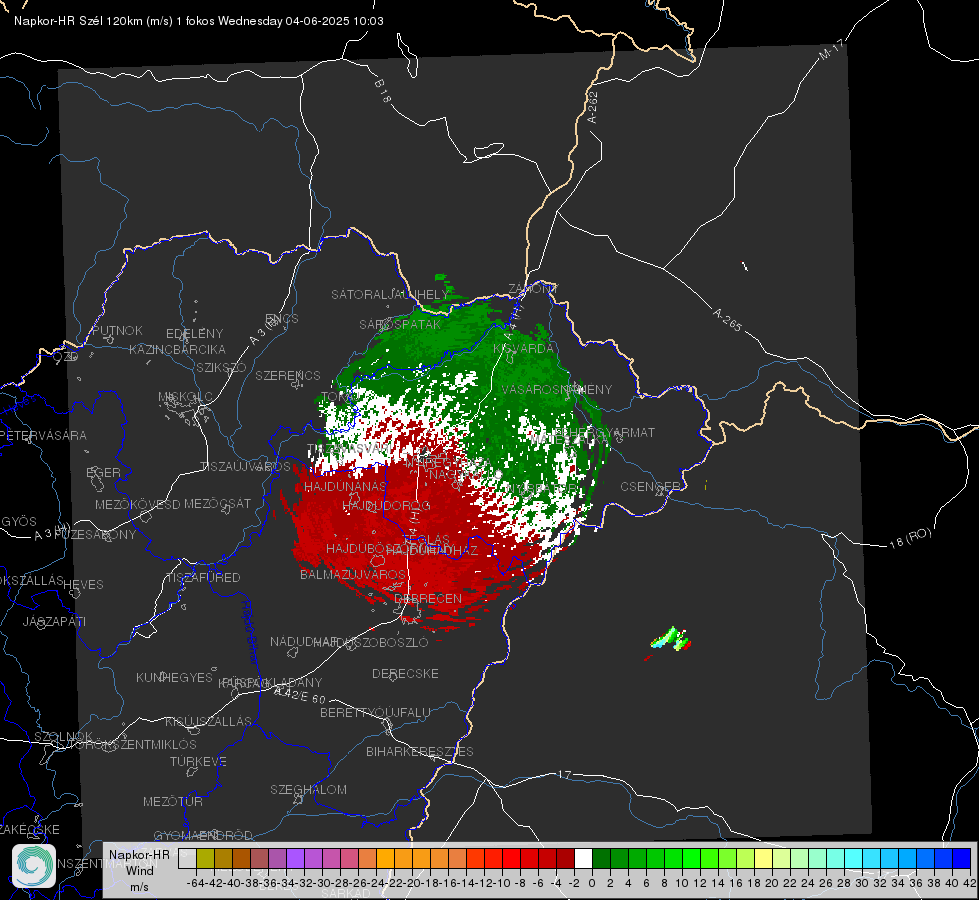Click the PÉTERVÁSÁRA town label
Screen dimensions: 979x900
click(43, 435)
